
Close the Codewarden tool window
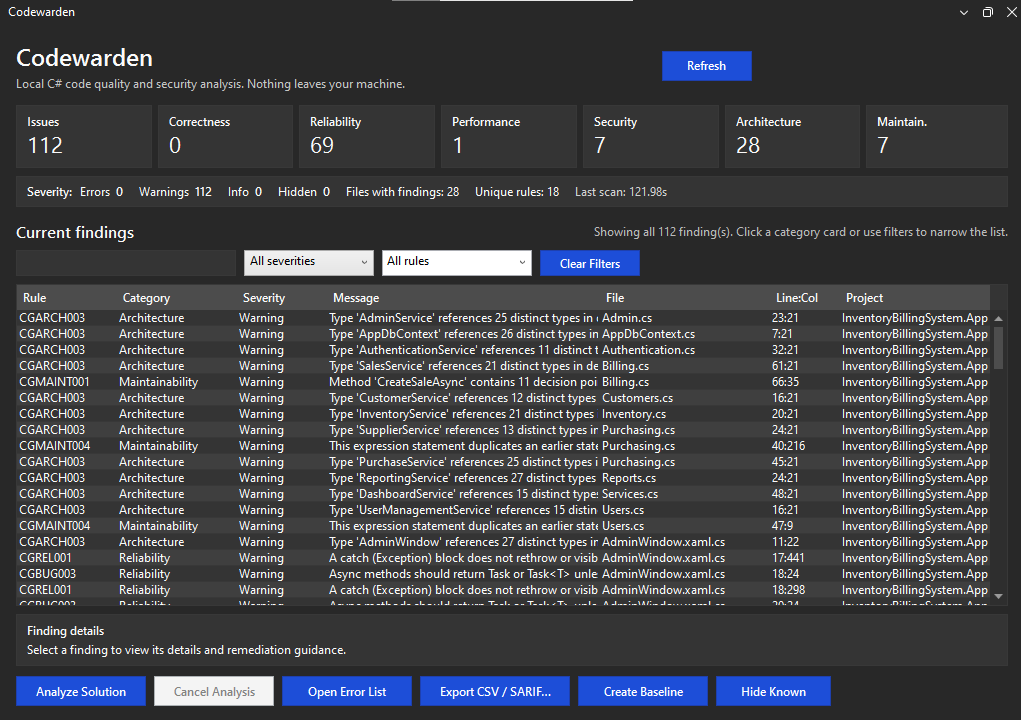click(1012, 12)
